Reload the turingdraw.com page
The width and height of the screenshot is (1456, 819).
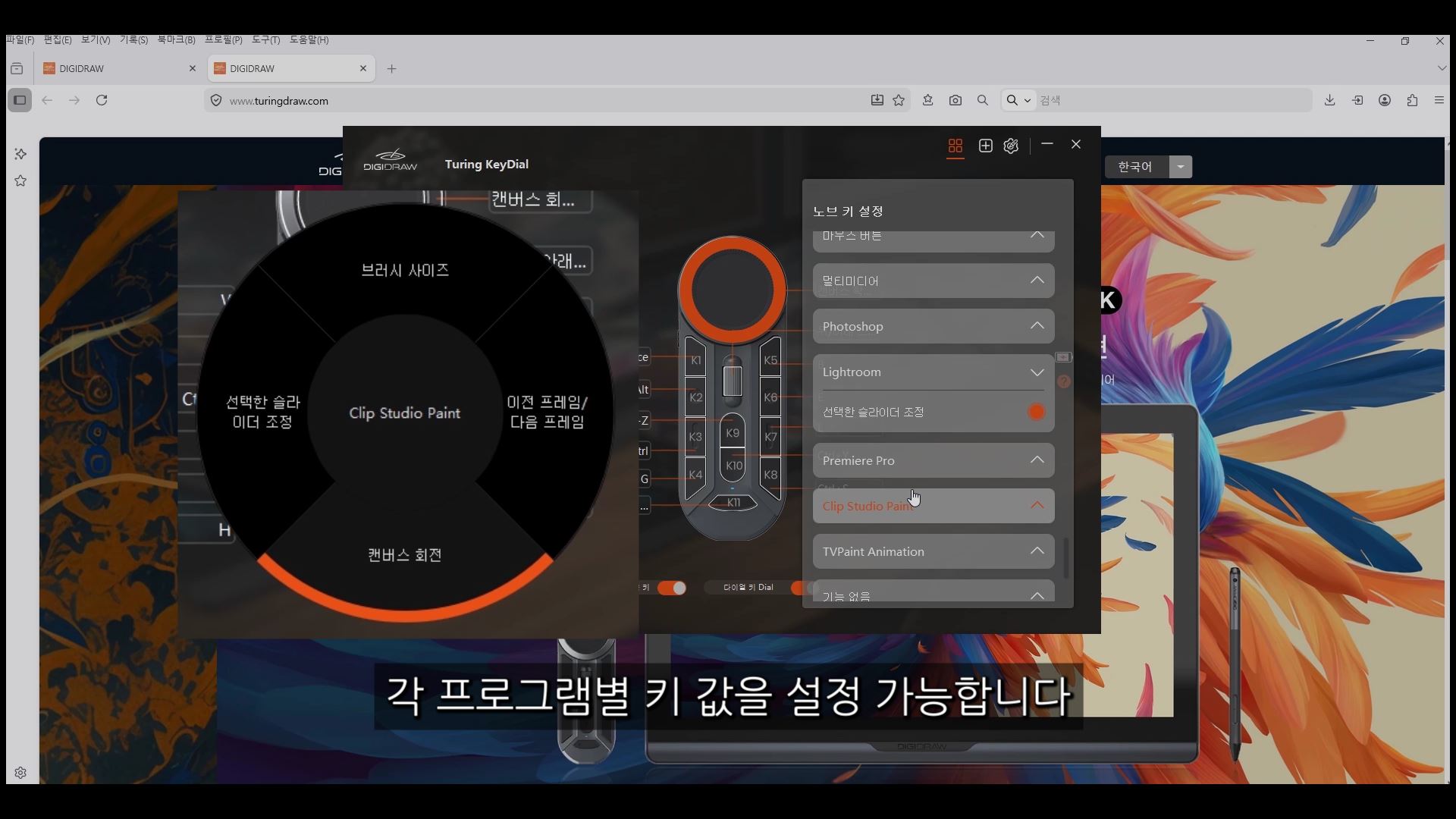pyautogui.click(x=102, y=100)
